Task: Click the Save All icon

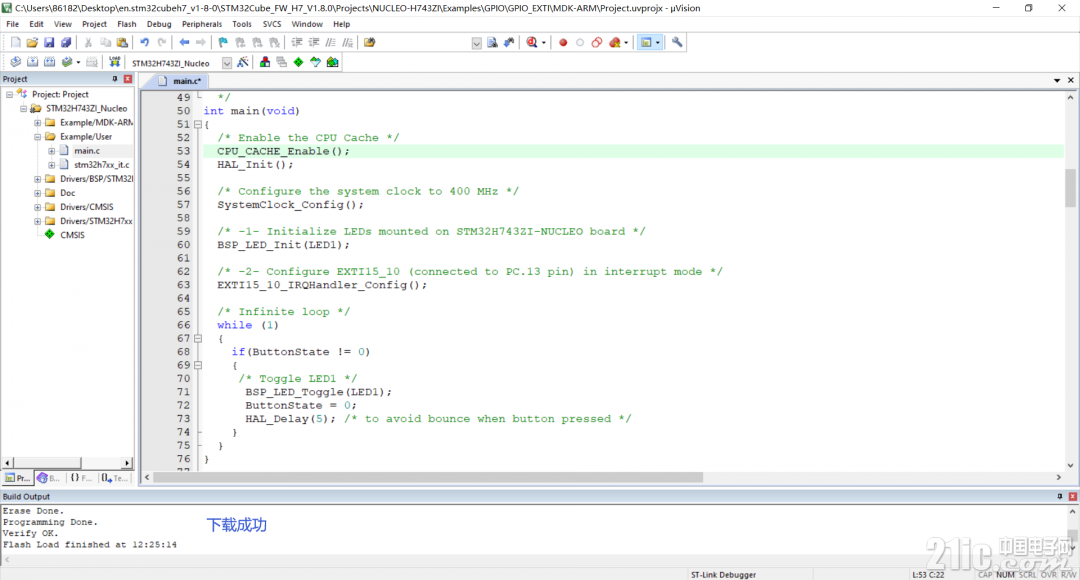Action: 66,43
